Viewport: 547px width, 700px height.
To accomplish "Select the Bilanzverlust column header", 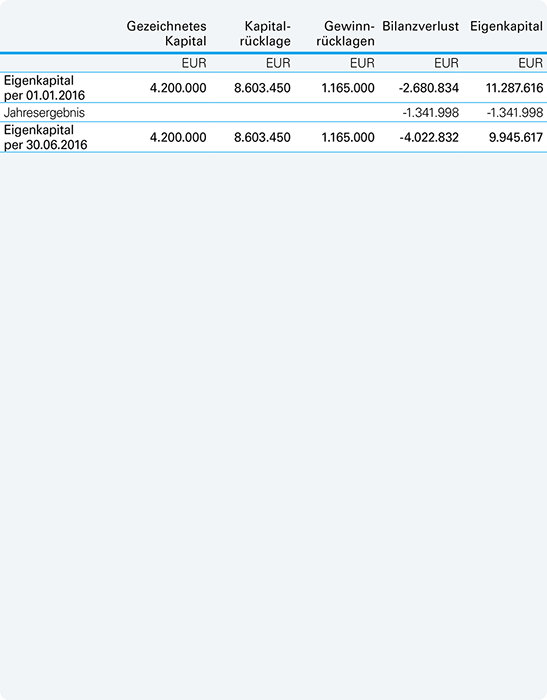I will [420, 26].
